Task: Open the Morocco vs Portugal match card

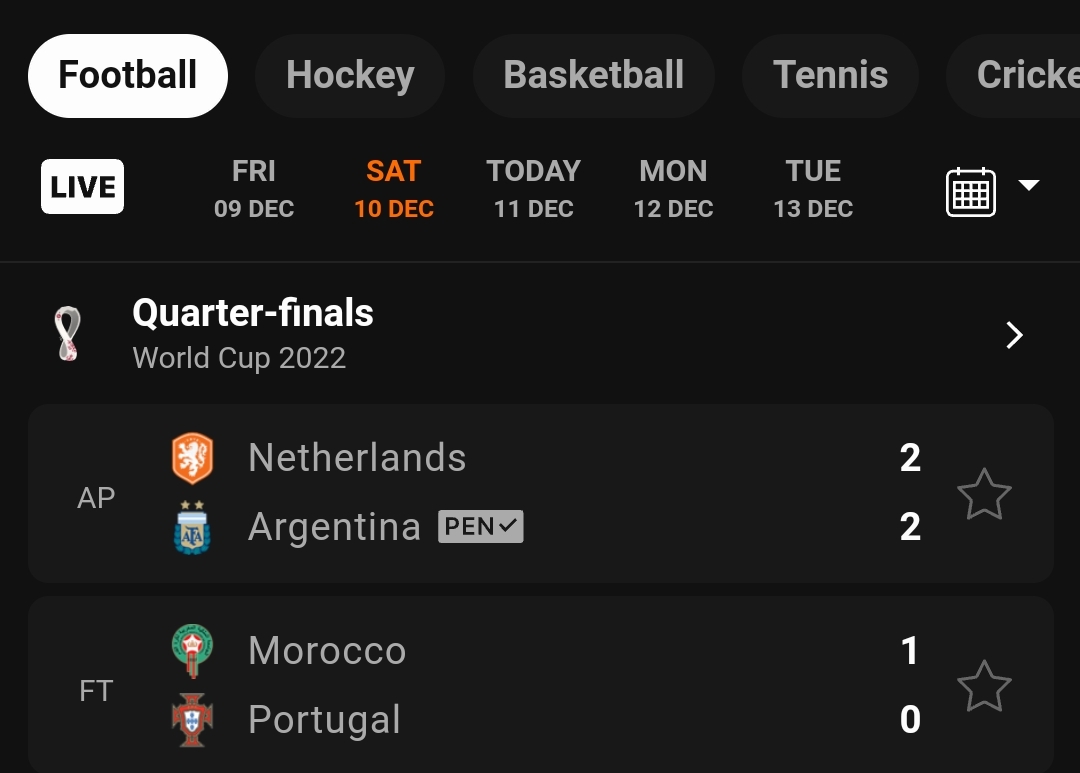Action: pos(600,686)
